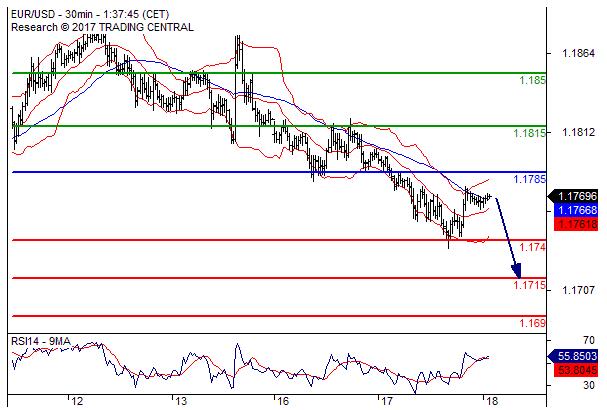
Task: Click the 1.1864 price axis value
Action: click(x=578, y=53)
